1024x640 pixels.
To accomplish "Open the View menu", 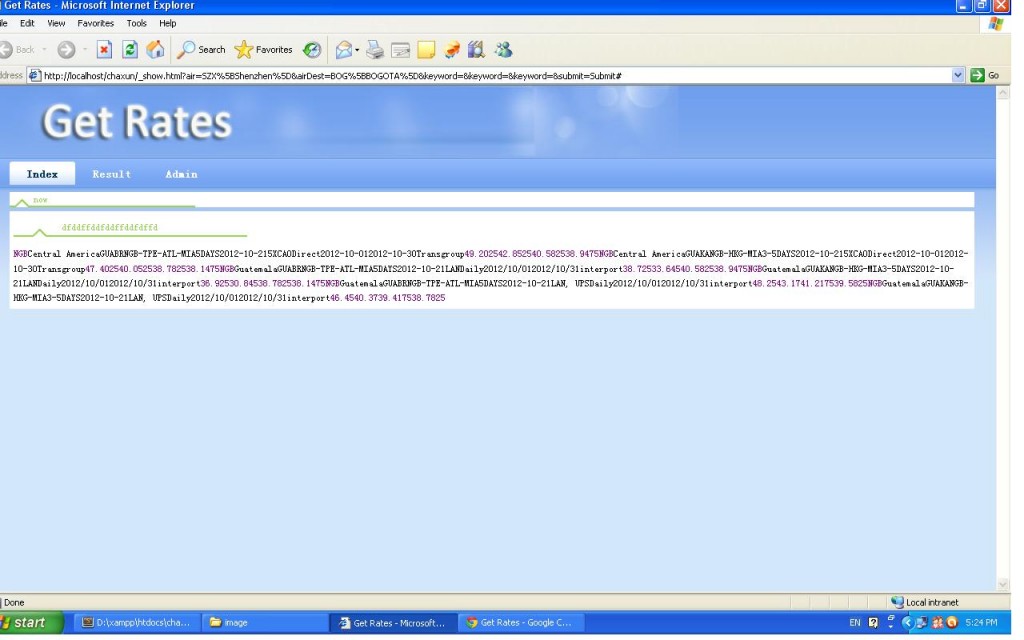I will (x=56, y=24).
